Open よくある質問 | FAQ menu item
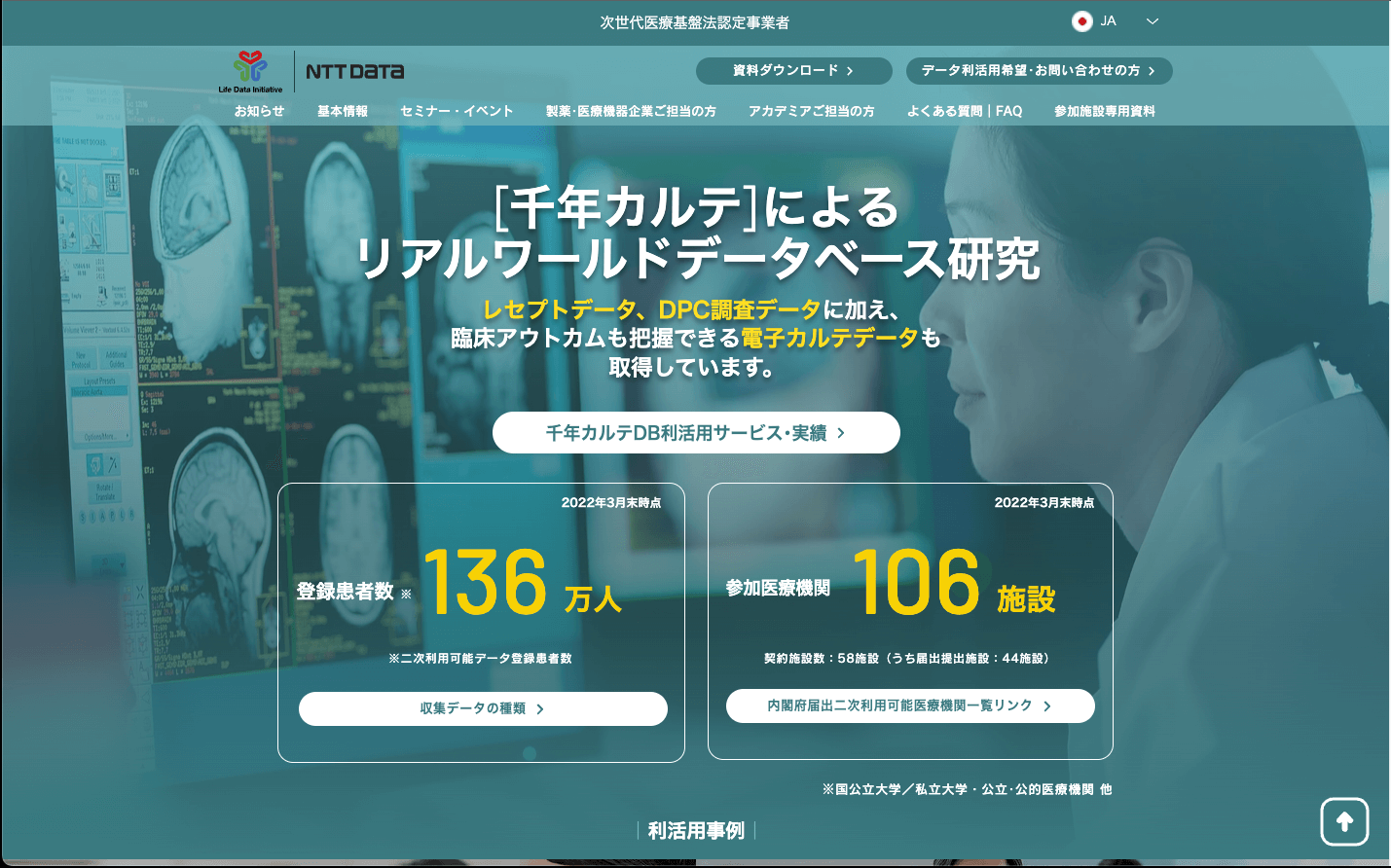This screenshot has width=1391, height=868. click(965, 111)
